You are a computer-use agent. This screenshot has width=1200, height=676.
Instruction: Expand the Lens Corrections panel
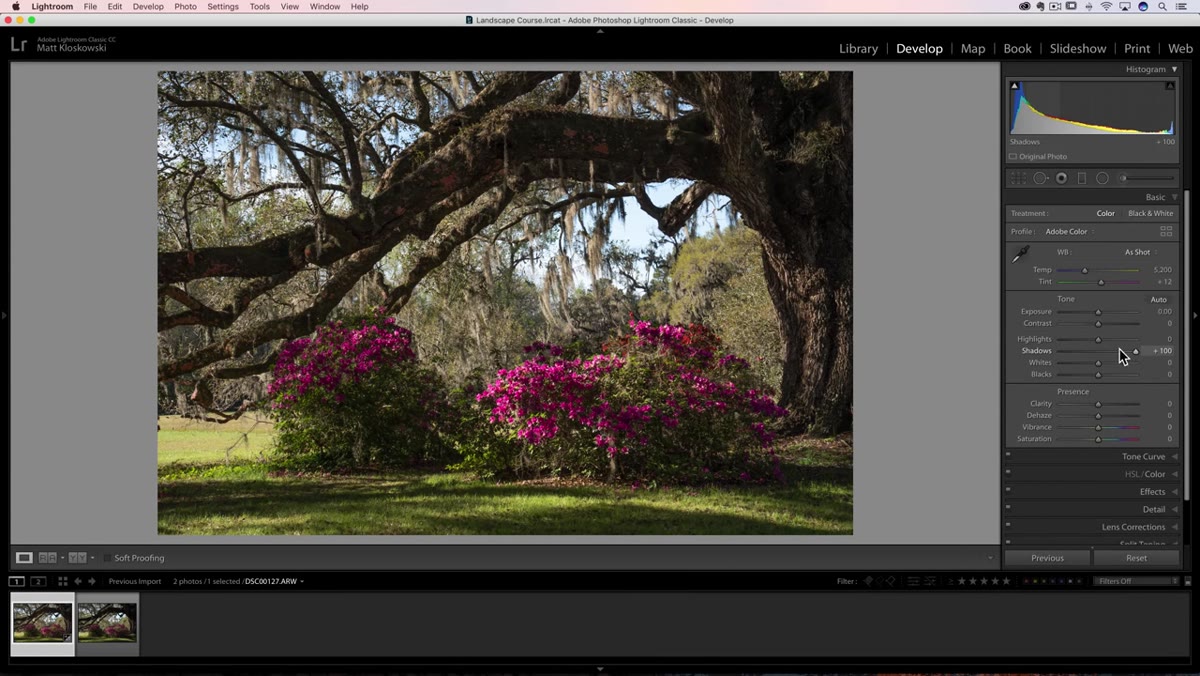[x=1174, y=527]
